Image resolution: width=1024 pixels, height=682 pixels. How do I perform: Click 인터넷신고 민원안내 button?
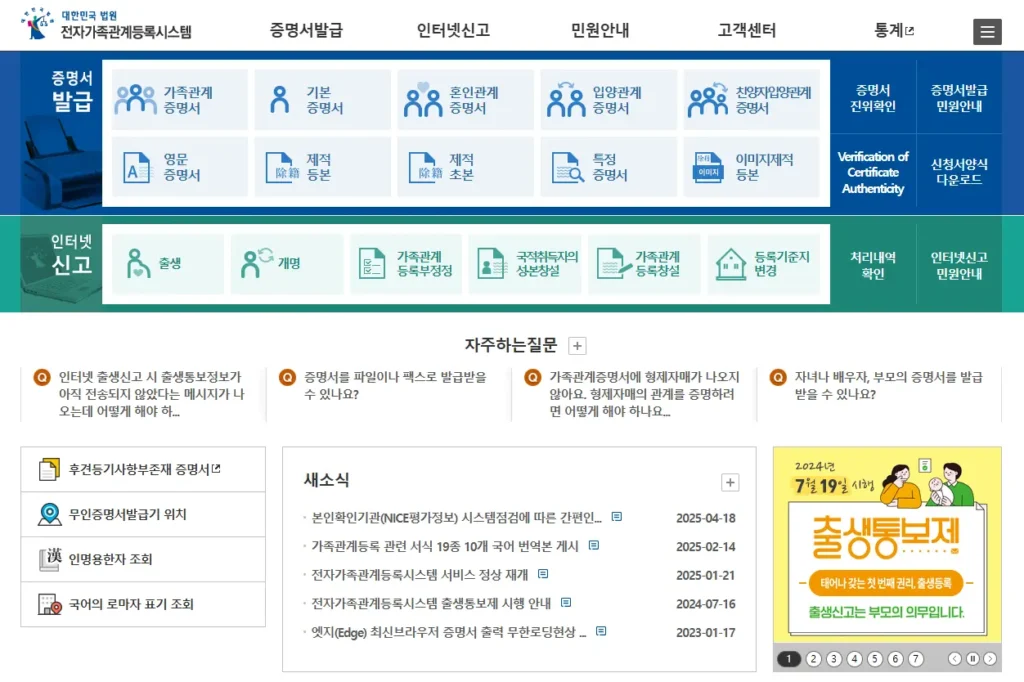pyautogui.click(x=959, y=265)
